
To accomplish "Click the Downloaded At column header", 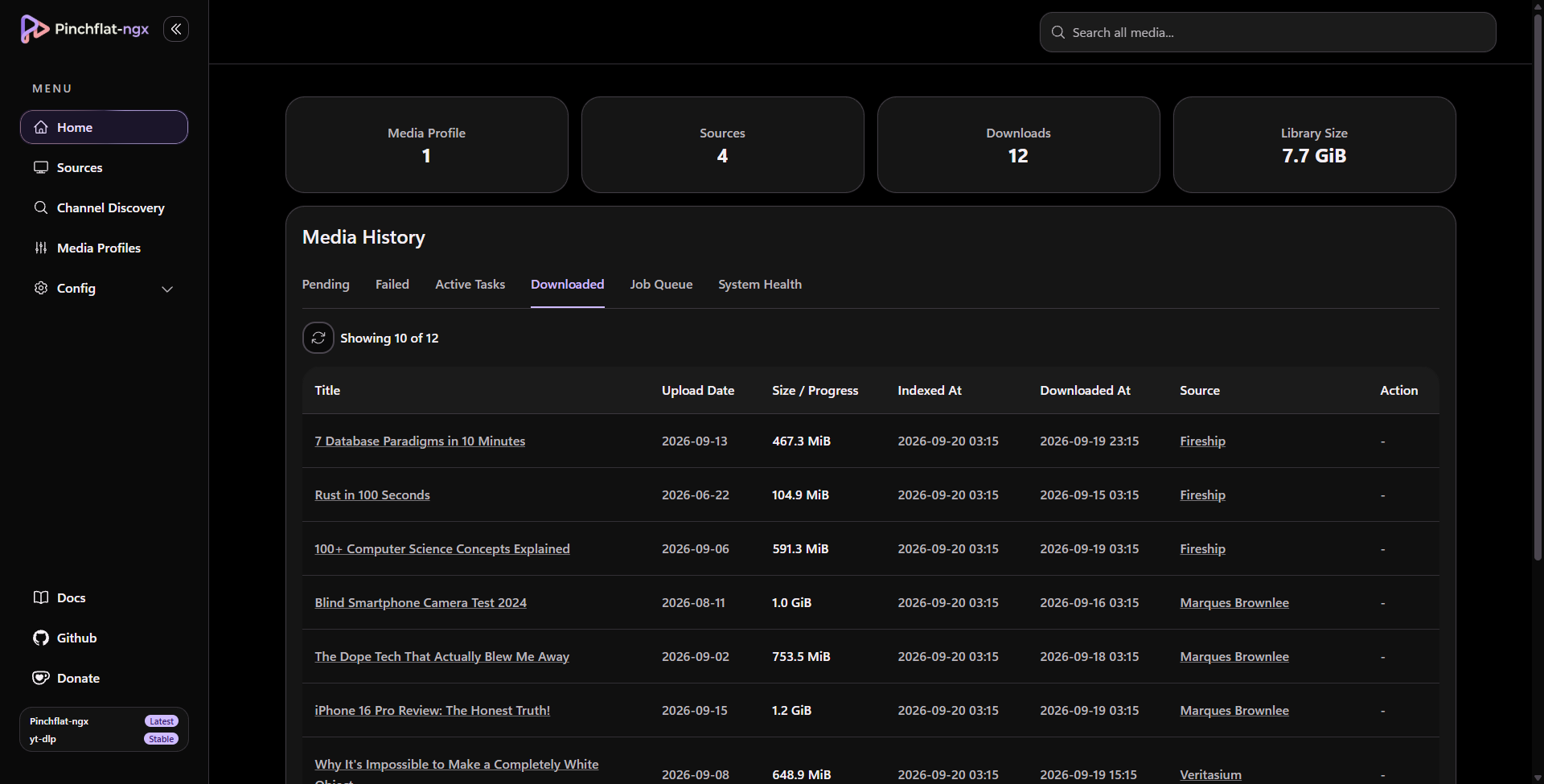I will [1086, 391].
